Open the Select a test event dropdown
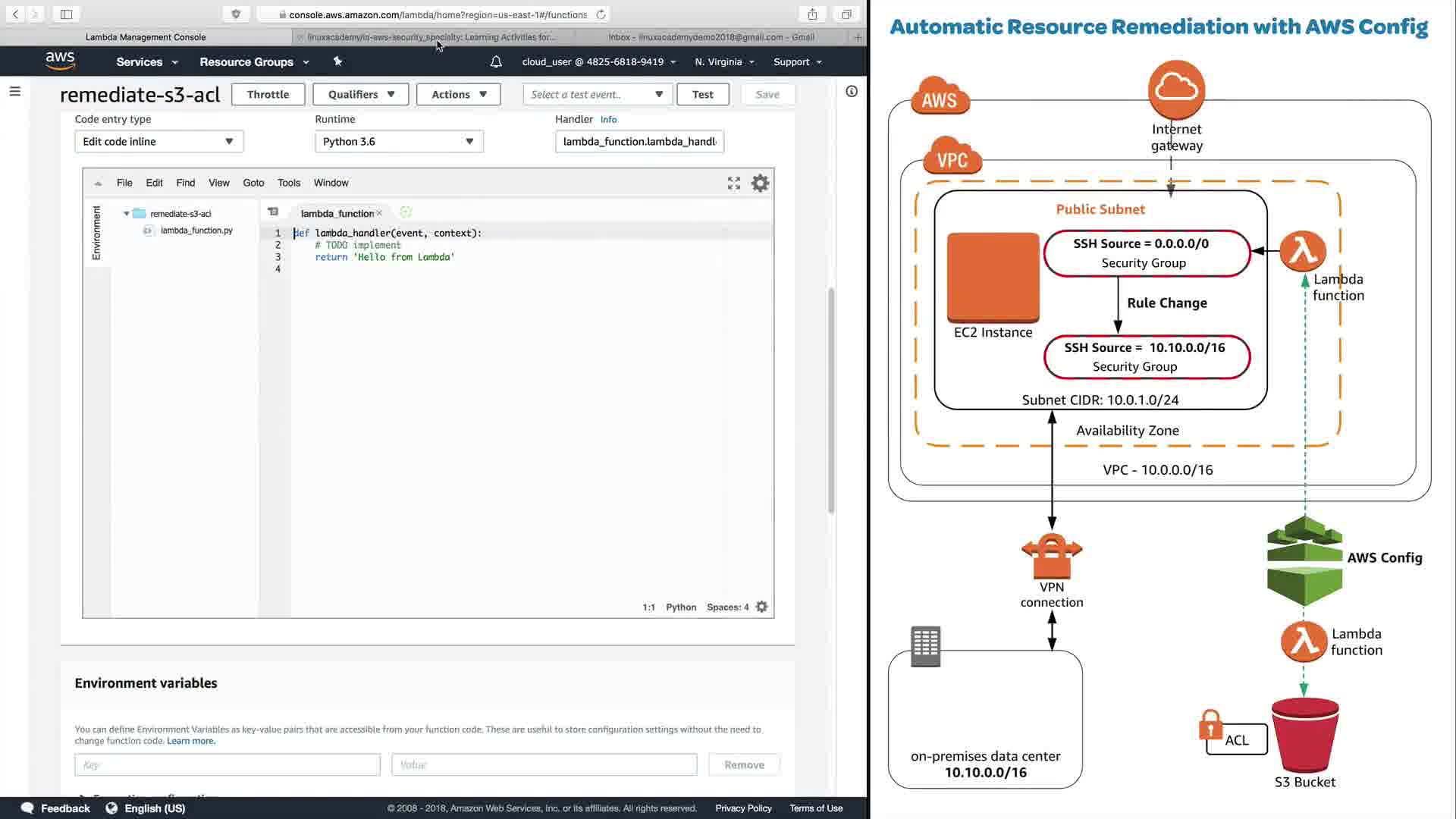Screen dimensions: 1456x819 coord(597,94)
